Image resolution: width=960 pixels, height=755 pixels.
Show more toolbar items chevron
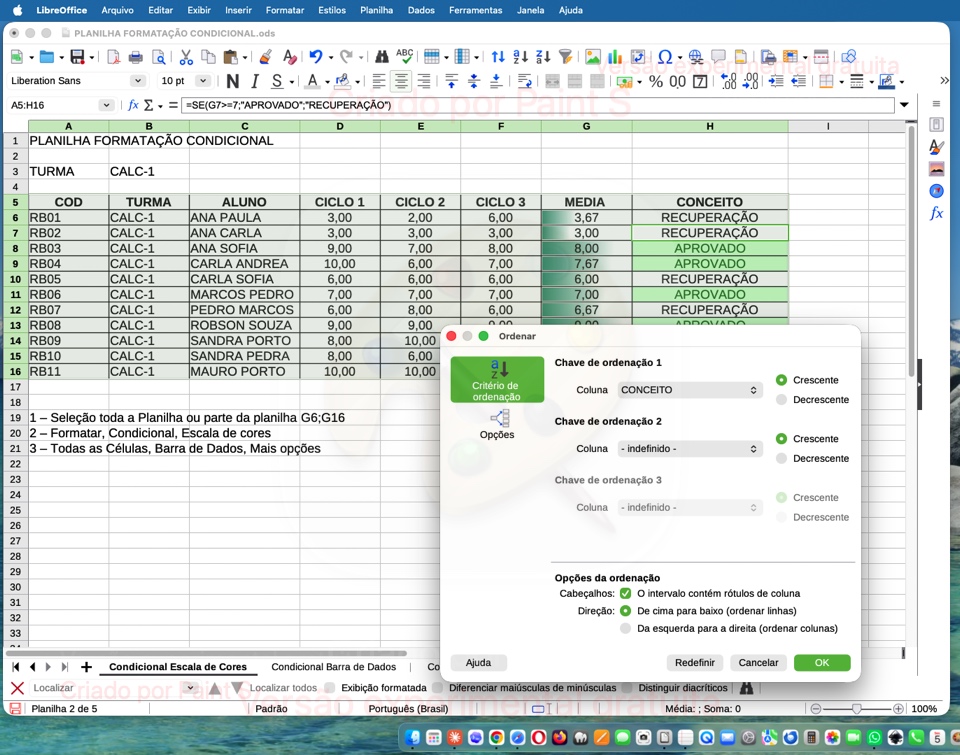point(944,81)
